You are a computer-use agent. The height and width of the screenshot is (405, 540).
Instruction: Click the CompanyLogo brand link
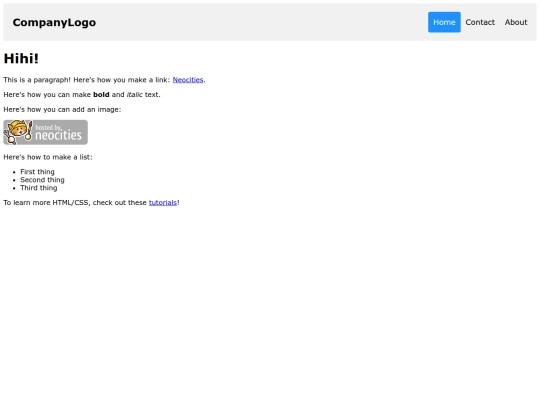pos(54,22)
